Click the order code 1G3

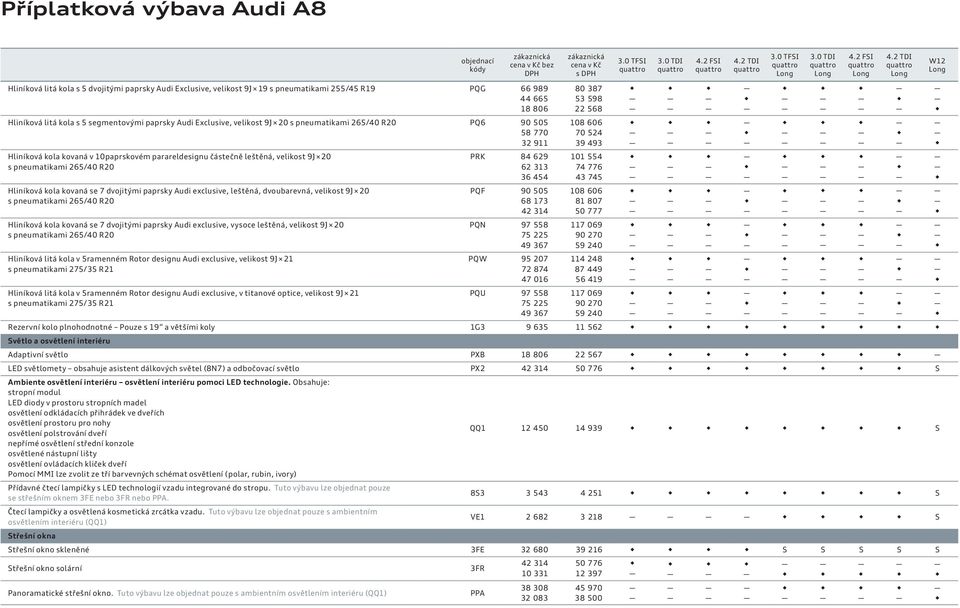tap(478, 328)
